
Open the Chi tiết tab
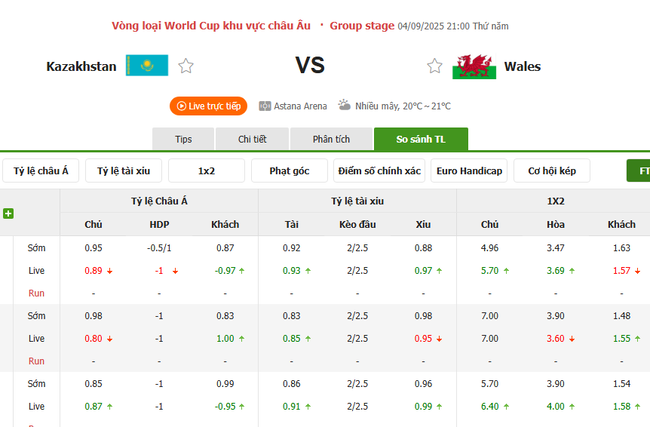pyautogui.click(x=252, y=139)
